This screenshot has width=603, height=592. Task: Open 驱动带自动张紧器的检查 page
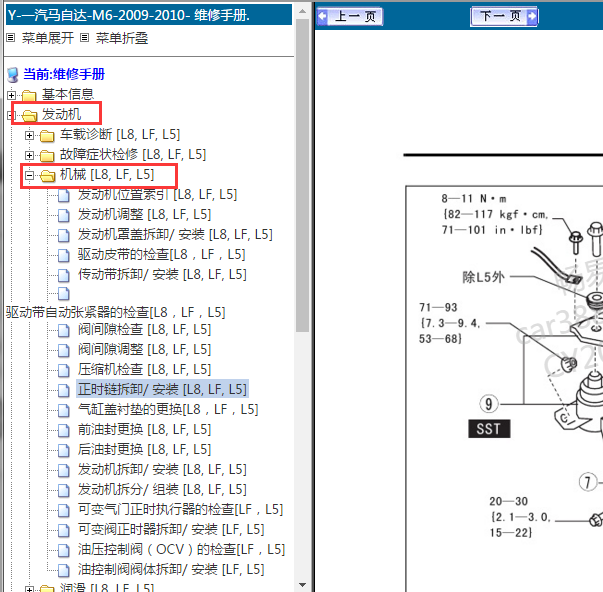(x=115, y=312)
